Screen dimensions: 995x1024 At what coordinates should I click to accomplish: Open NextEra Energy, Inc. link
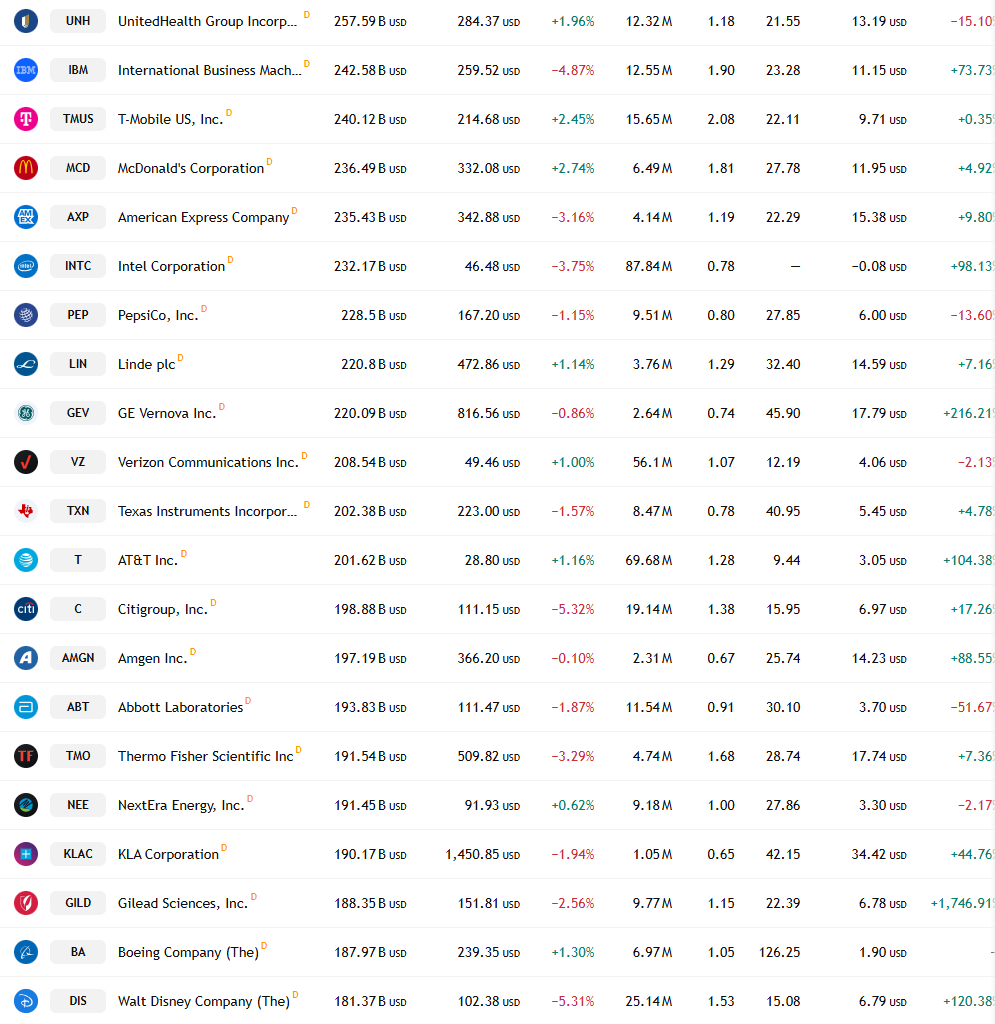click(181, 805)
